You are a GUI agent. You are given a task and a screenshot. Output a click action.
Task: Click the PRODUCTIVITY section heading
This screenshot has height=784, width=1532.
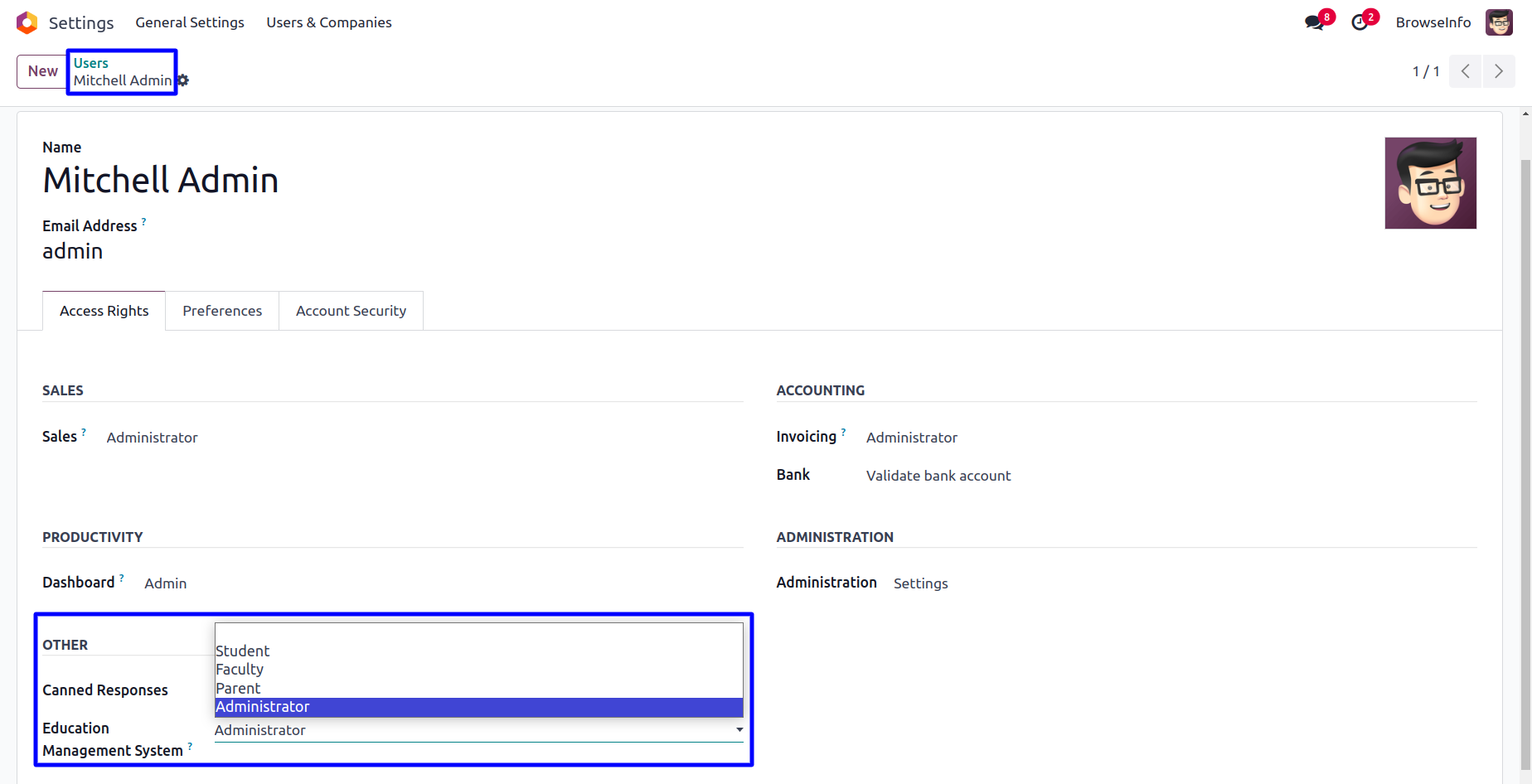coord(93,537)
